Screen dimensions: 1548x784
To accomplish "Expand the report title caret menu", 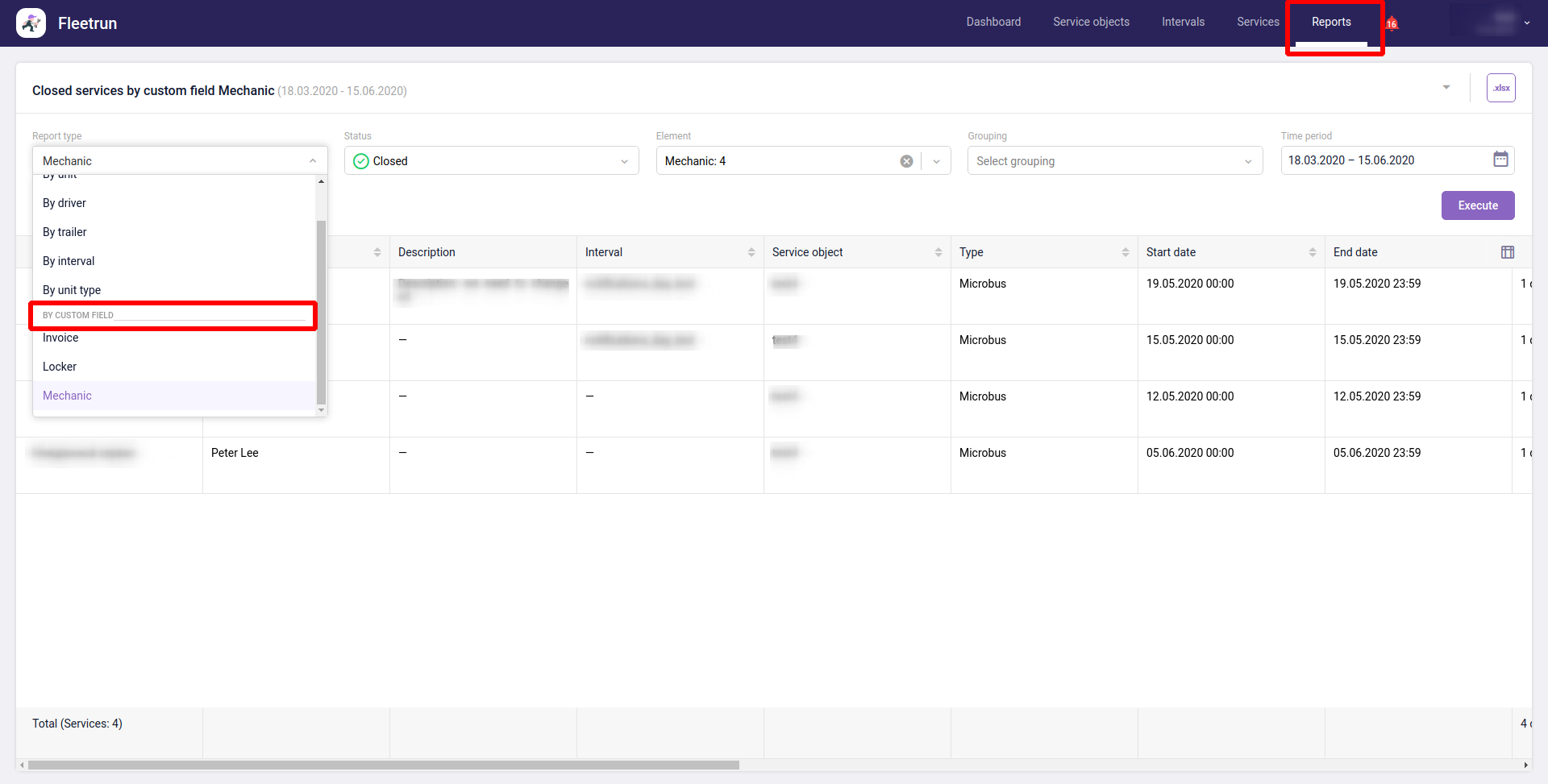I will pos(1446,88).
